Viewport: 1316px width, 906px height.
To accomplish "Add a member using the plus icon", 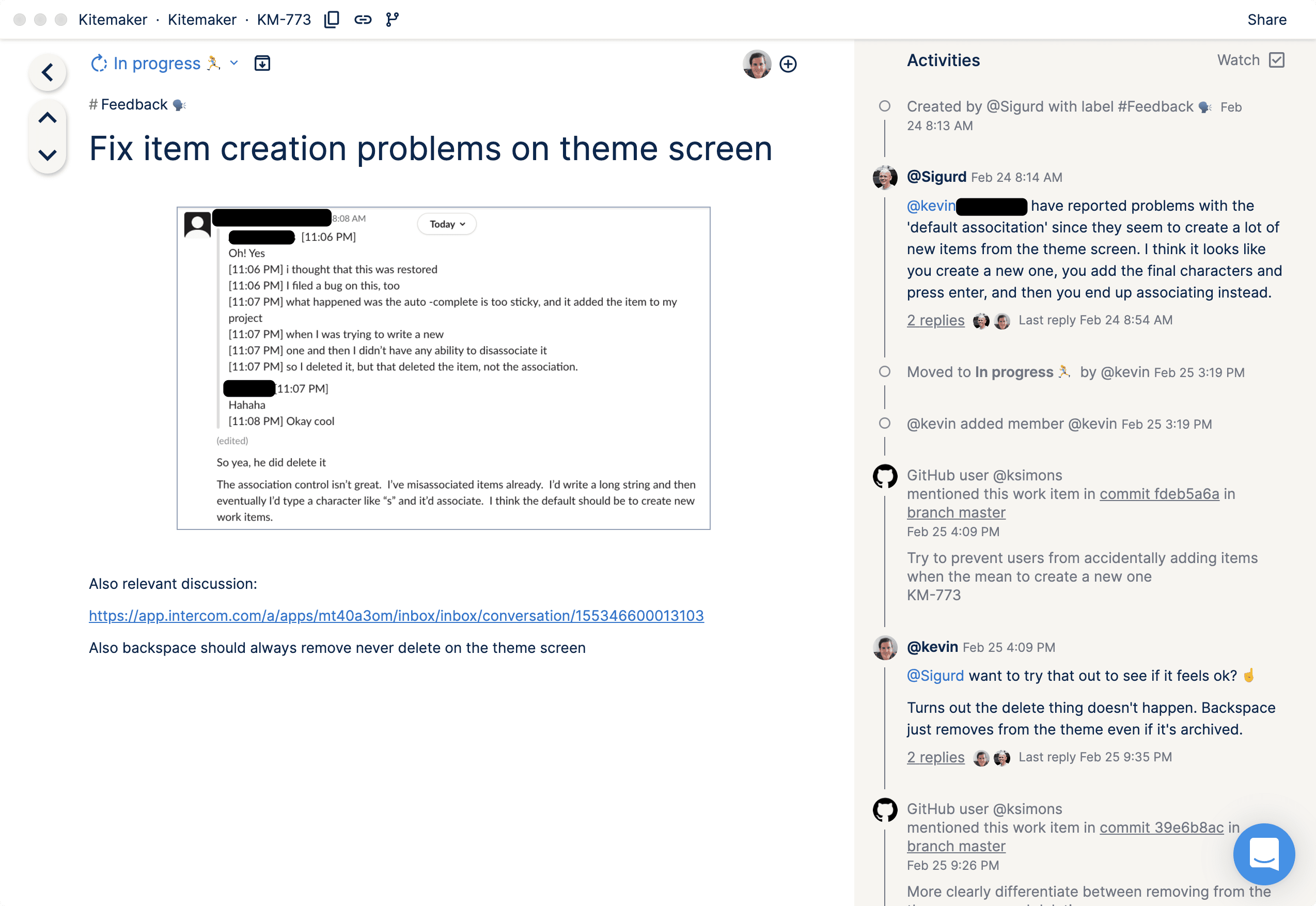I will coord(789,64).
